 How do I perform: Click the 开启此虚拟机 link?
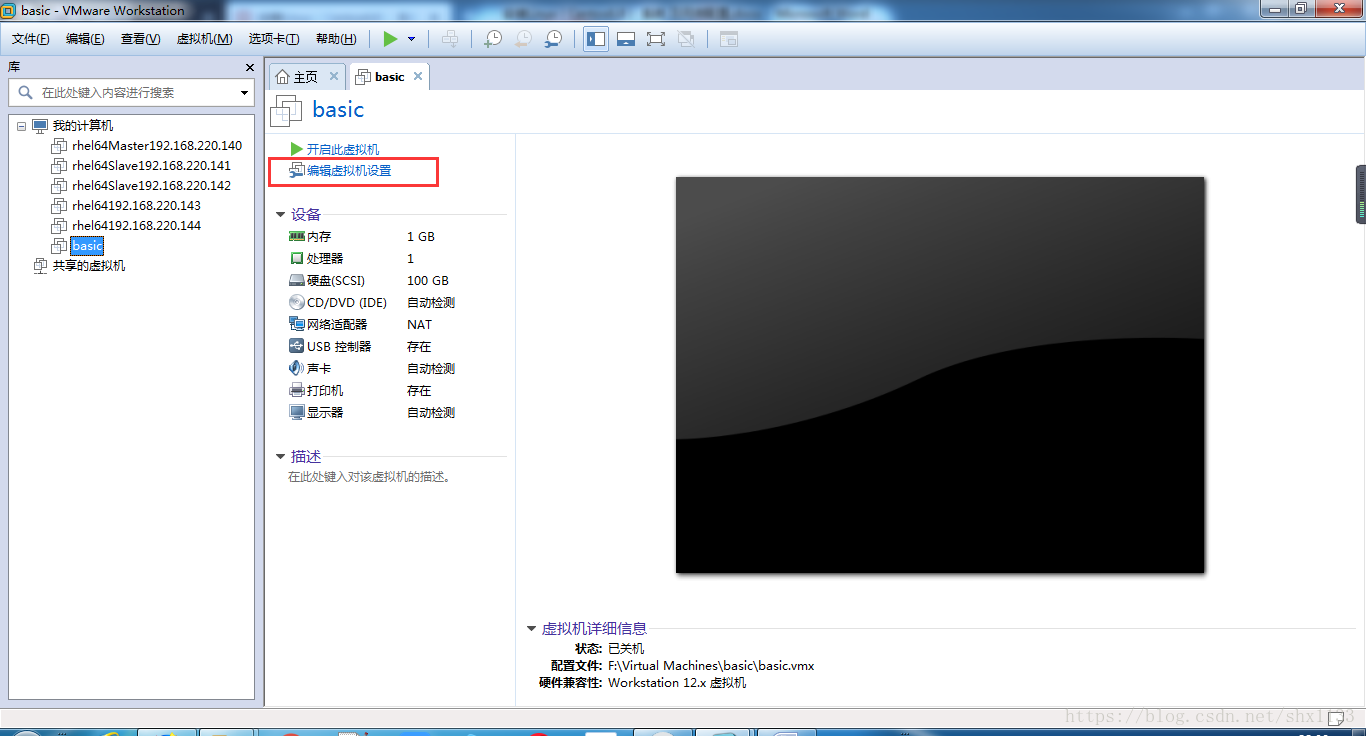coord(342,149)
